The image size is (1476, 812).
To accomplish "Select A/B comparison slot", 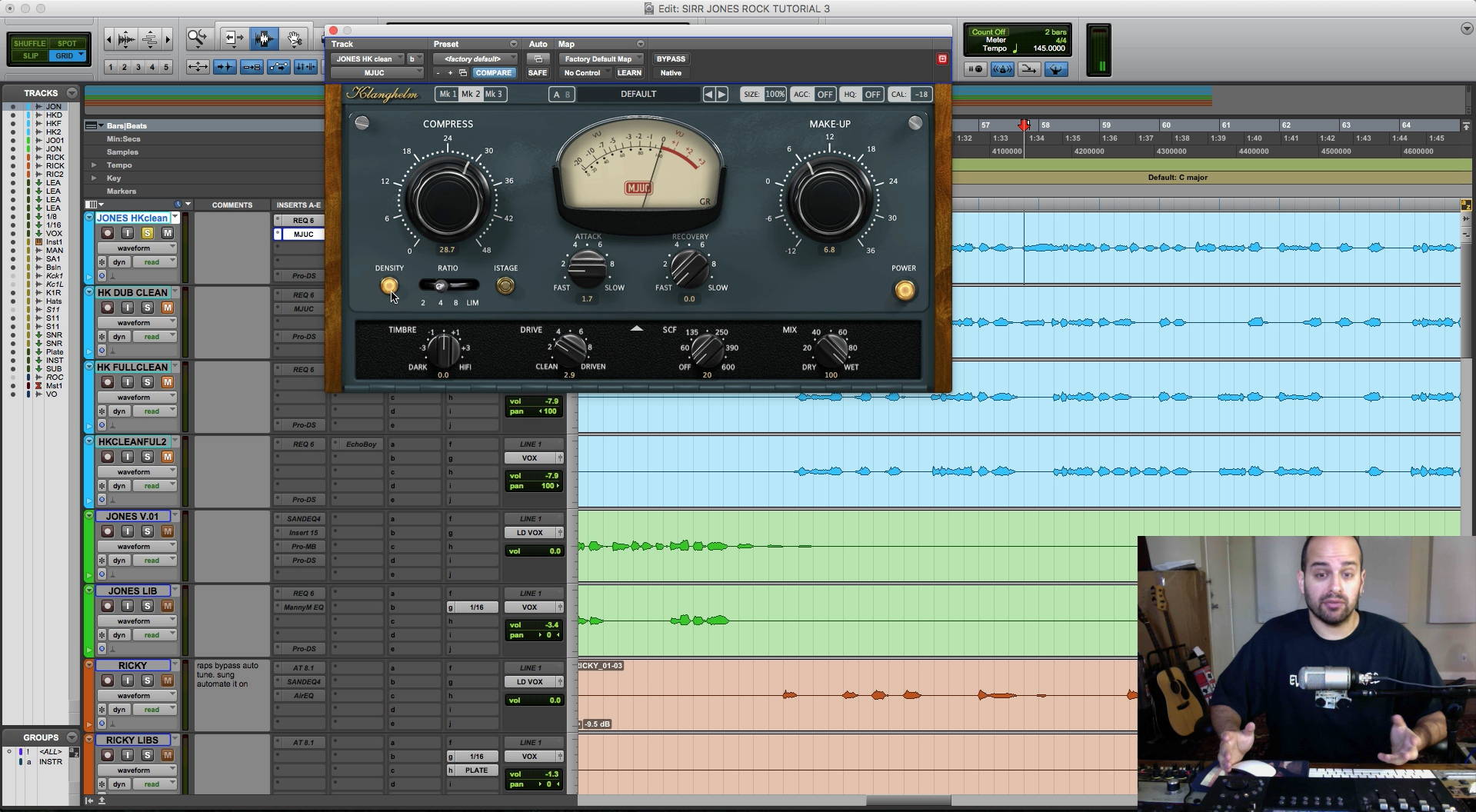I will pos(561,94).
